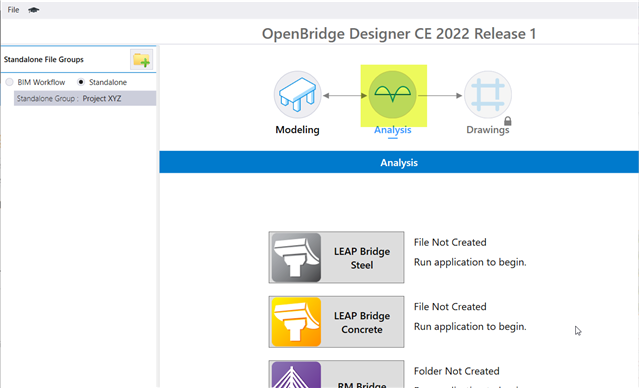
Task: Select Standalone Group Project XYZ item
Action: (85, 99)
